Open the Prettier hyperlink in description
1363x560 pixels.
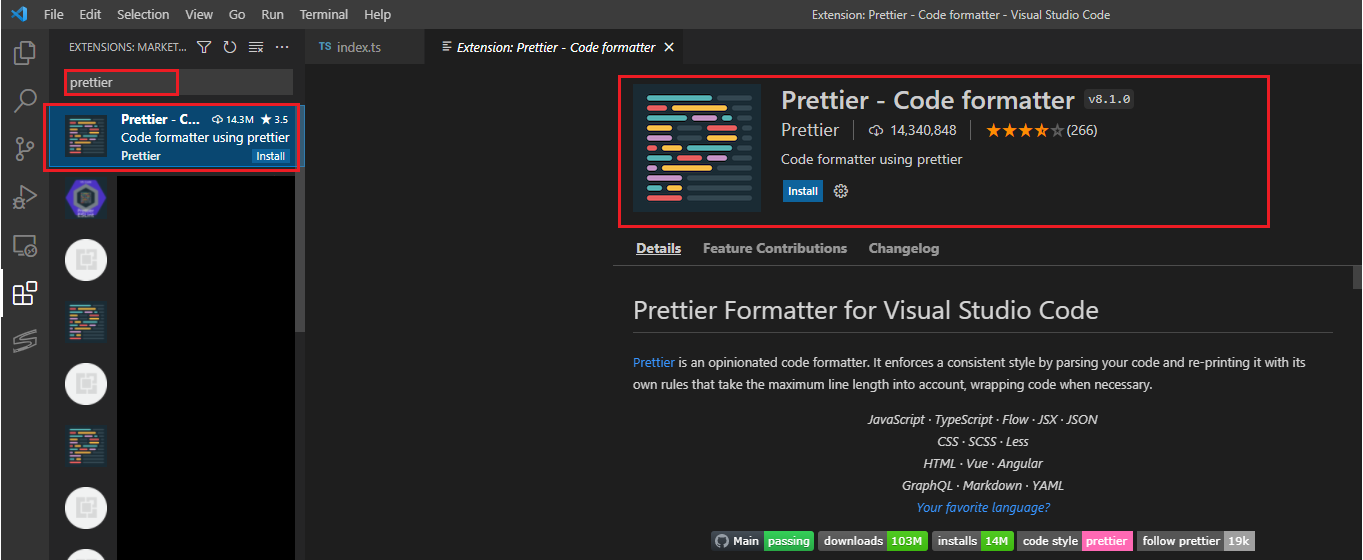tap(654, 362)
